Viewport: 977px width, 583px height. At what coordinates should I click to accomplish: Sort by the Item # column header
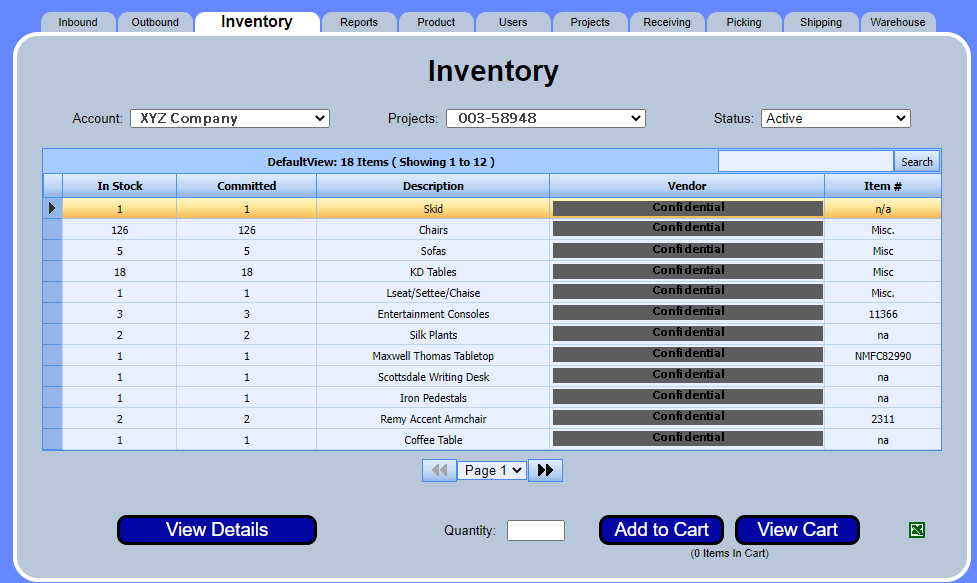[882, 186]
